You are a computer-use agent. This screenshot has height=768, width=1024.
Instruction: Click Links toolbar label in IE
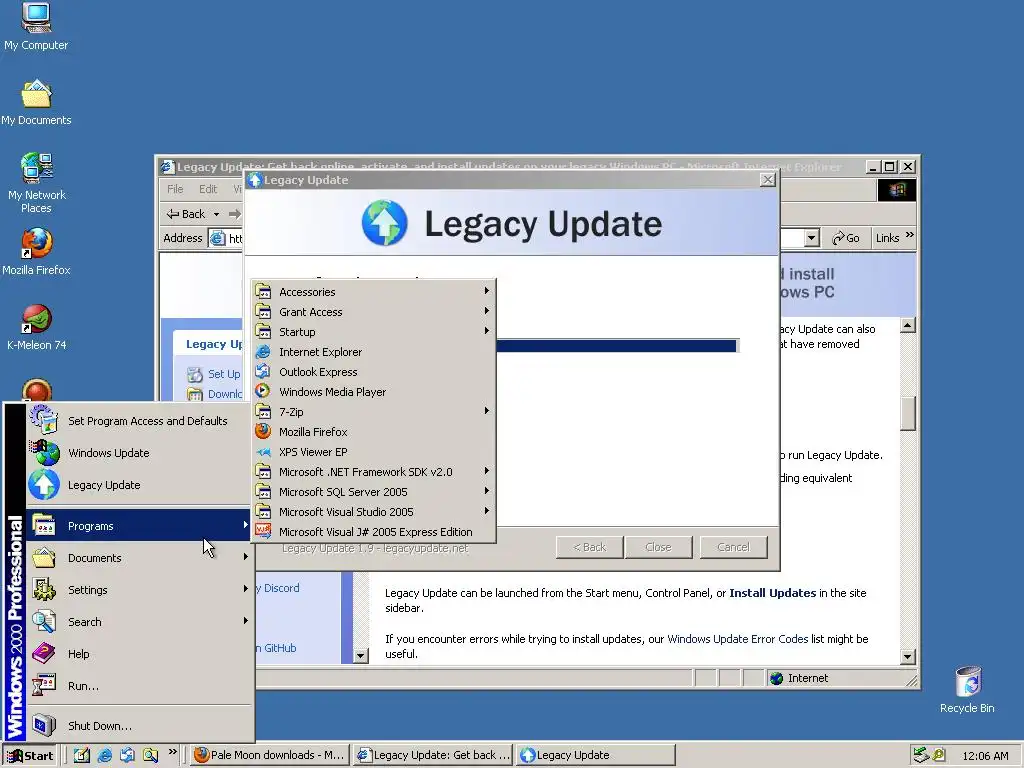click(x=887, y=238)
